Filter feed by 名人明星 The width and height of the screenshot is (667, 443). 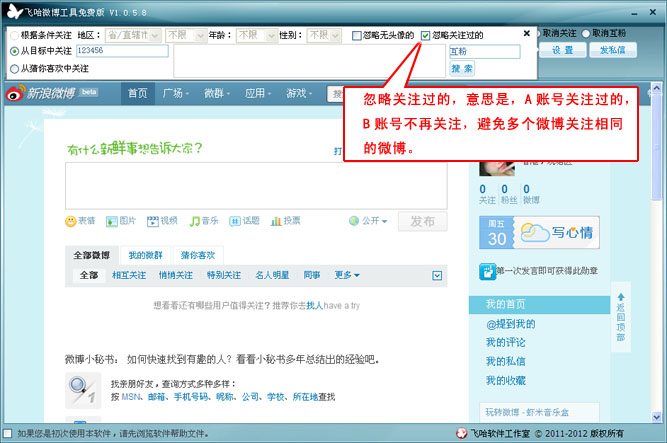272,275
